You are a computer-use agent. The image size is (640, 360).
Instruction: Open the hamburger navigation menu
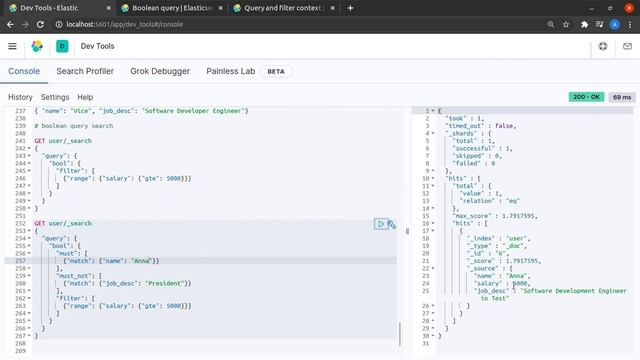pyautogui.click(x=12, y=46)
